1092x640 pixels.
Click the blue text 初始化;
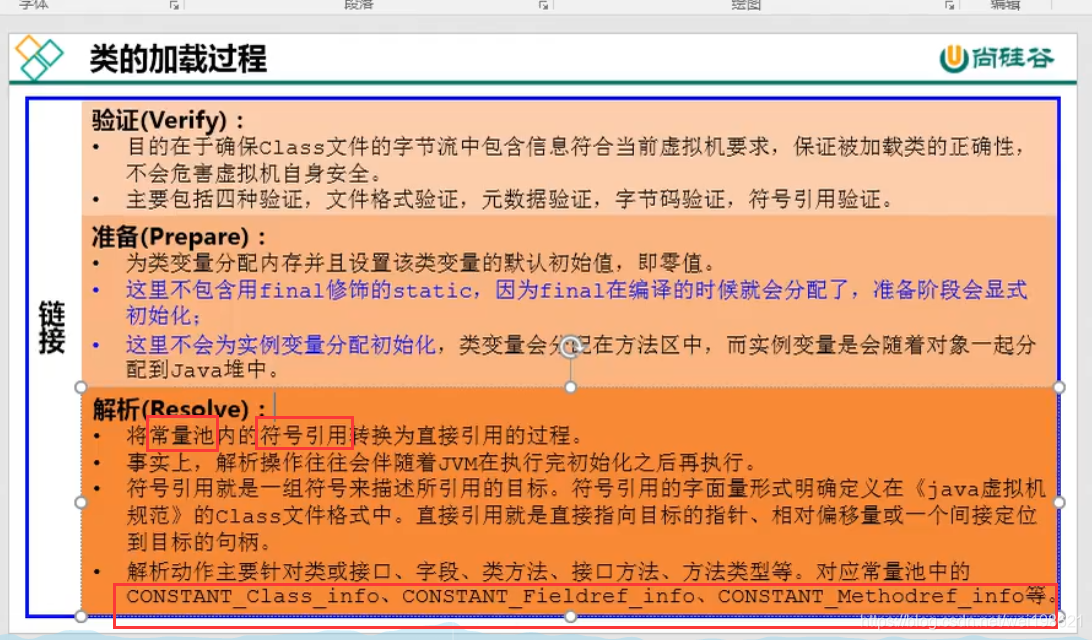[x=164, y=316]
